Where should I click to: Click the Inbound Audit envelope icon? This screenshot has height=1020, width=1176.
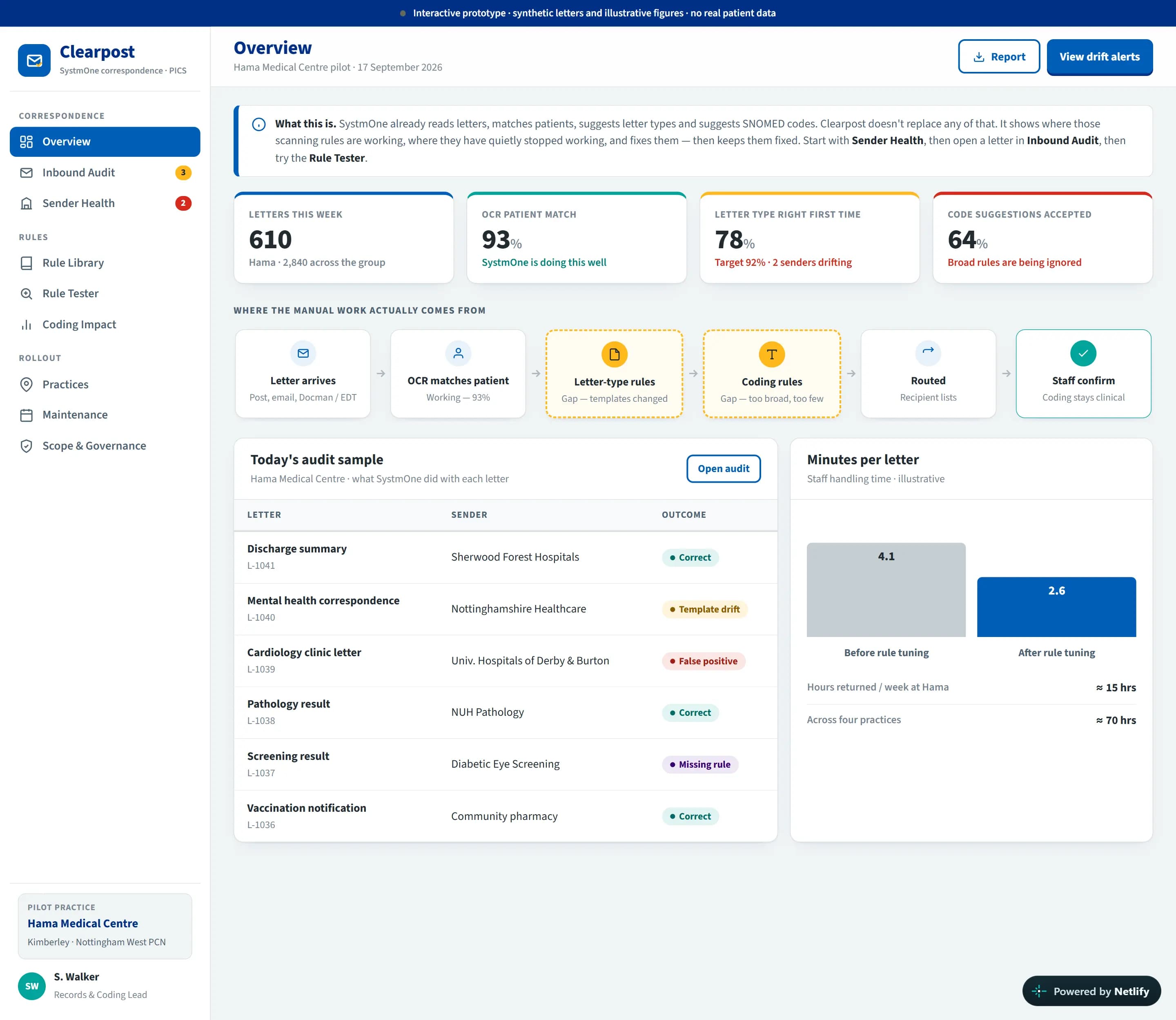pyautogui.click(x=26, y=172)
